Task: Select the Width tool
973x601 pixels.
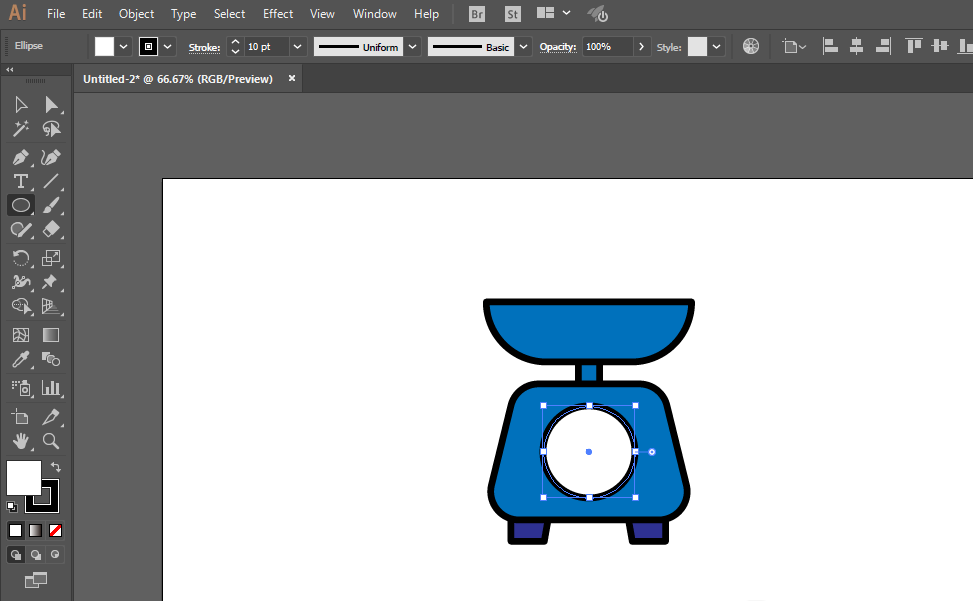Action: pos(20,282)
